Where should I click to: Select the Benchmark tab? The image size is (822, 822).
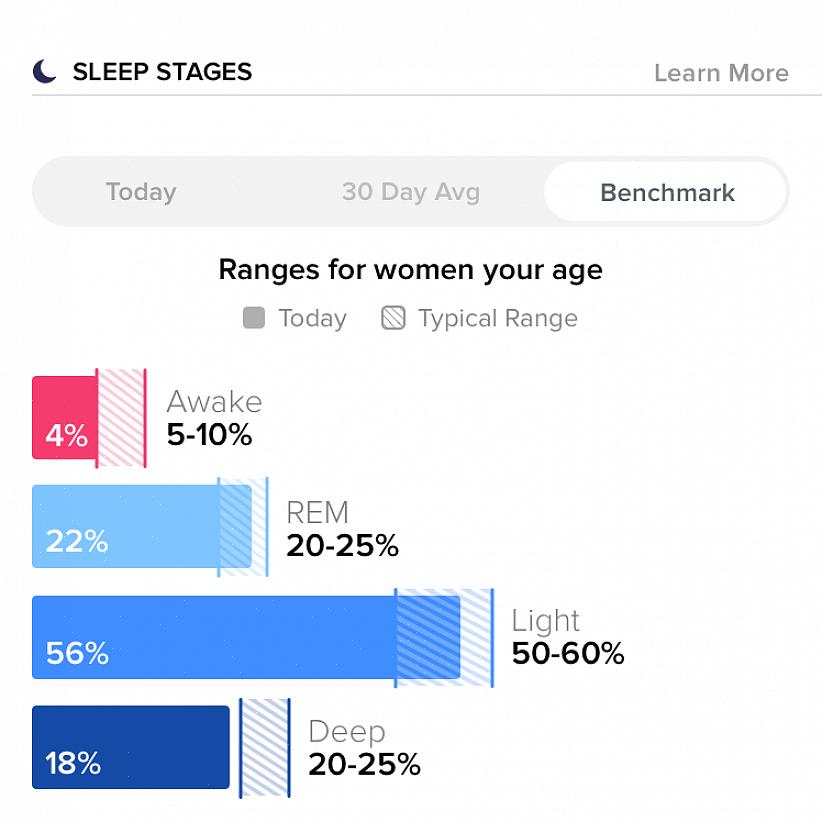[667, 192]
